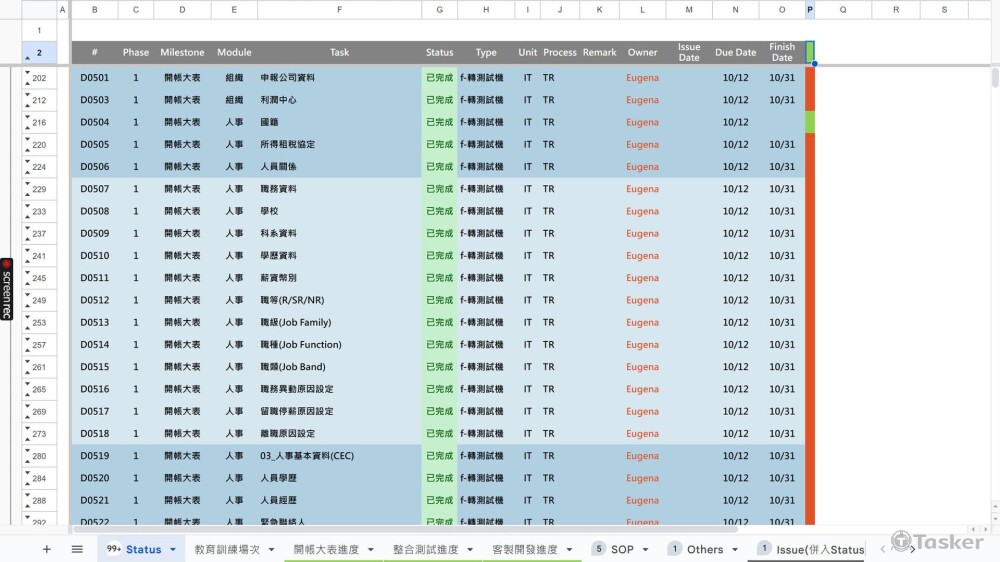Screen dimensions: 1000x562
Task: Switch to the Others sheet tab
Action: pos(705,549)
